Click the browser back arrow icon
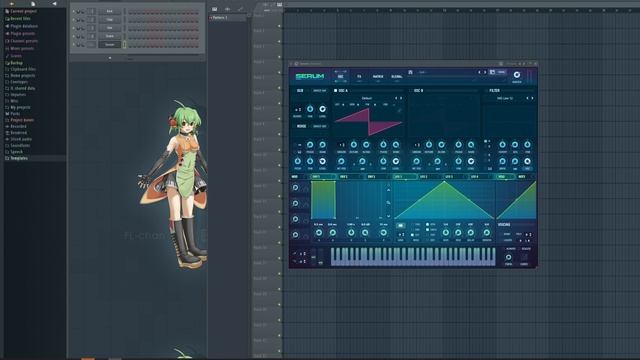The image size is (640, 360). (x=11, y=4)
